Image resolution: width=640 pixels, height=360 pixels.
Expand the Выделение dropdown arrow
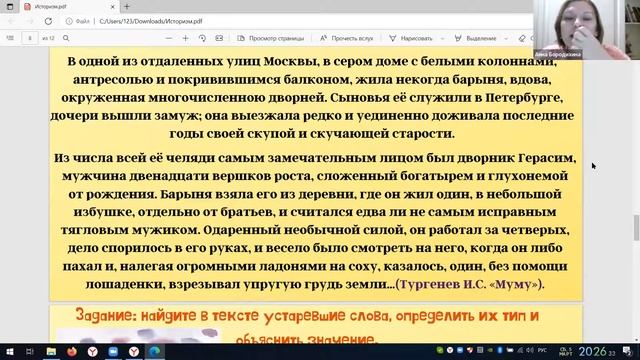(506, 38)
